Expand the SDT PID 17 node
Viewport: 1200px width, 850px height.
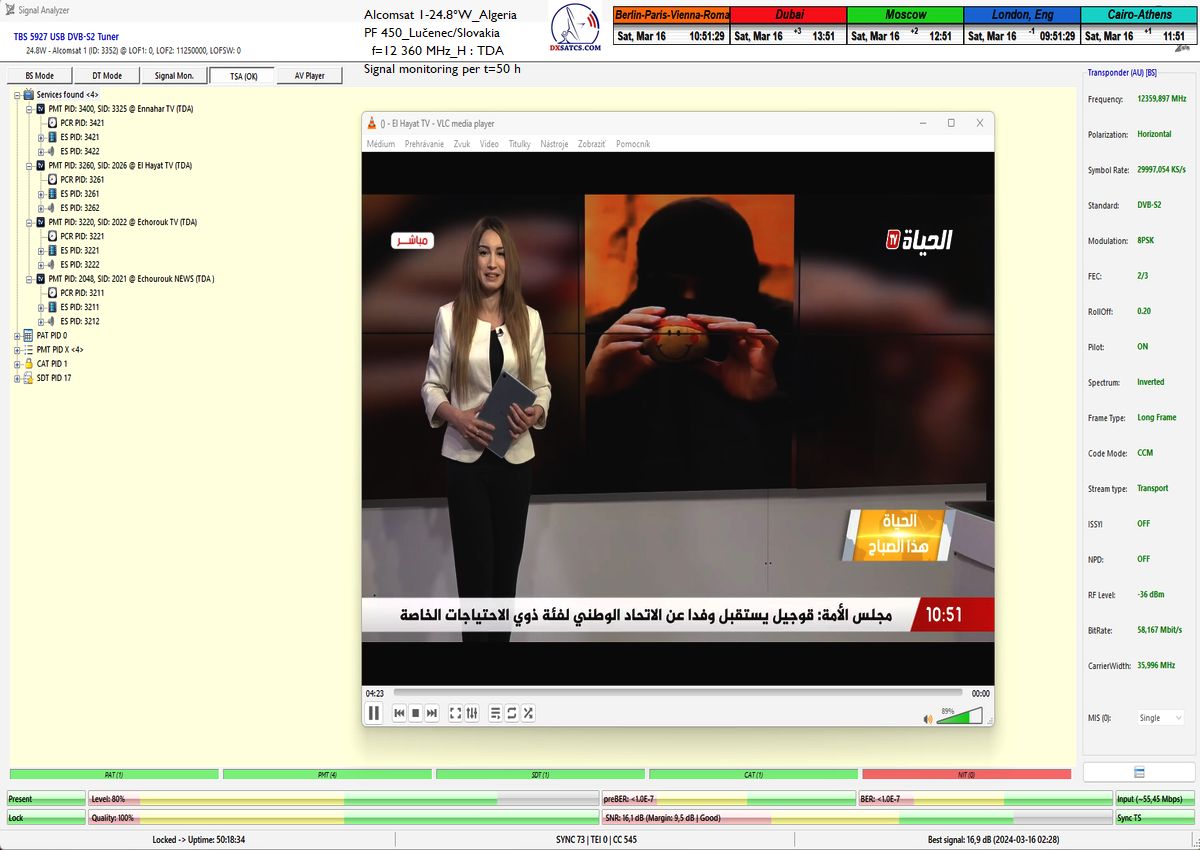click(x=17, y=378)
